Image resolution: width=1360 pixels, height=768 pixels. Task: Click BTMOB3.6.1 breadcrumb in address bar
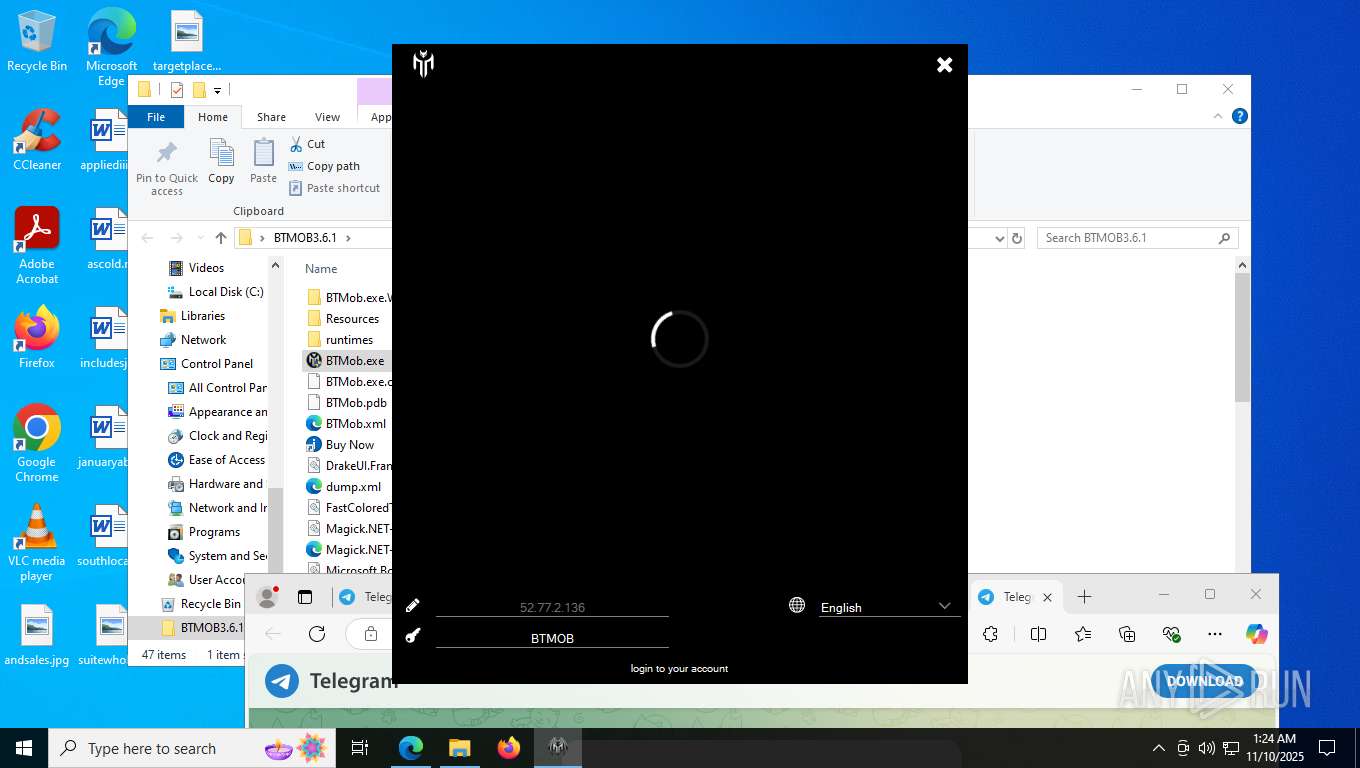305,238
